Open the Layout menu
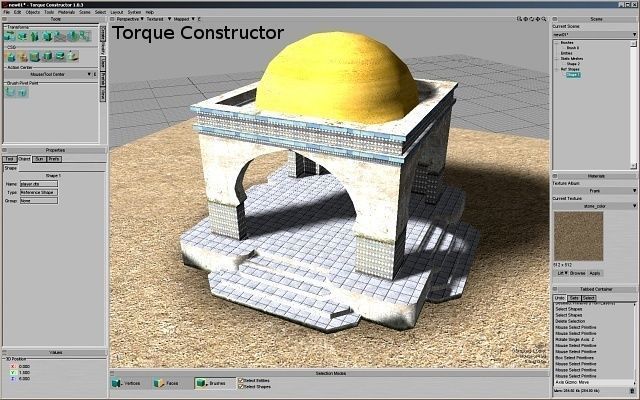The image size is (640, 400). pos(117,12)
